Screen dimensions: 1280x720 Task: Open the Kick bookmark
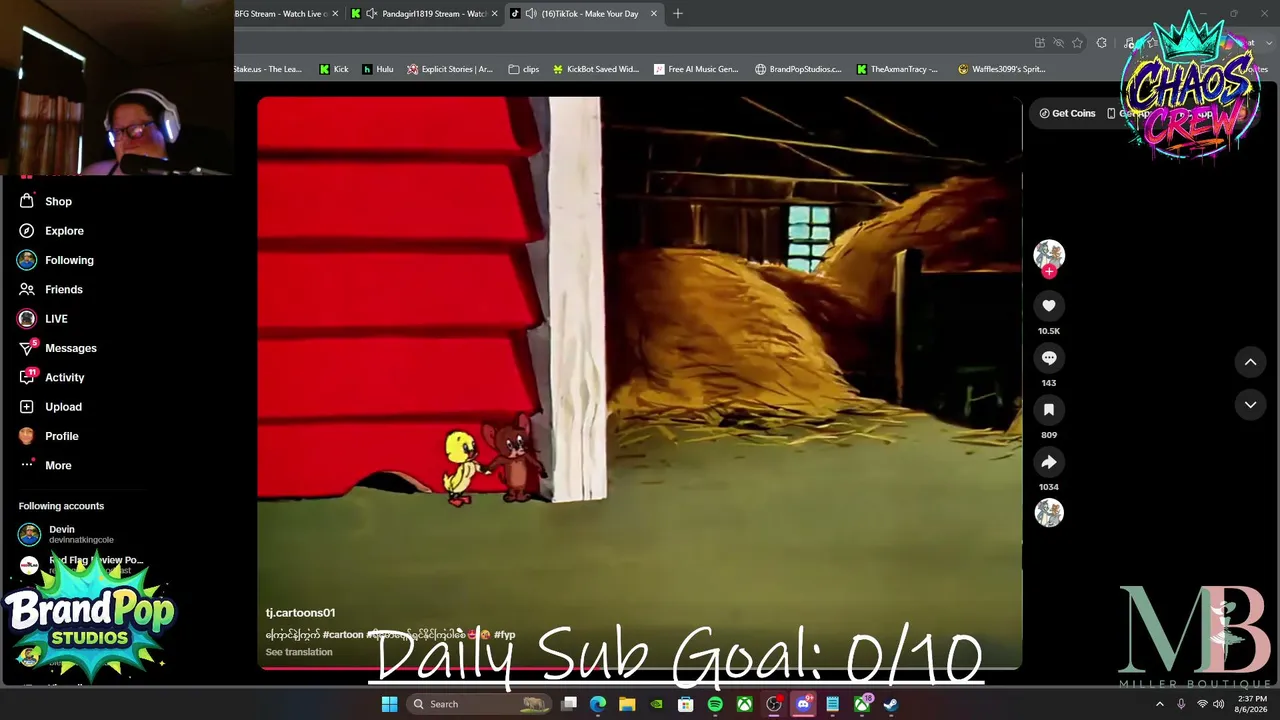[334, 69]
